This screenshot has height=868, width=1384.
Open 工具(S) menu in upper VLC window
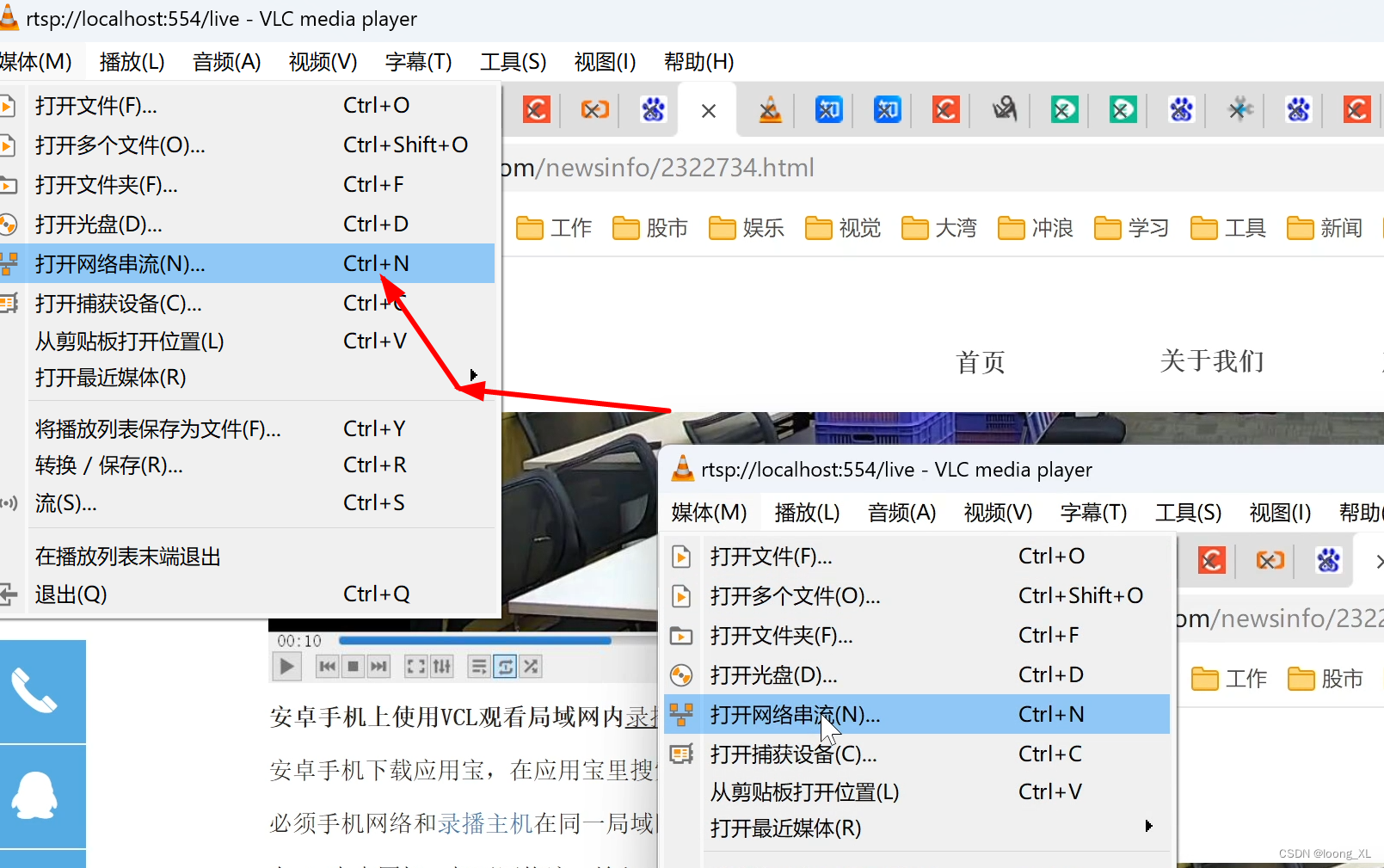(x=513, y=62)
